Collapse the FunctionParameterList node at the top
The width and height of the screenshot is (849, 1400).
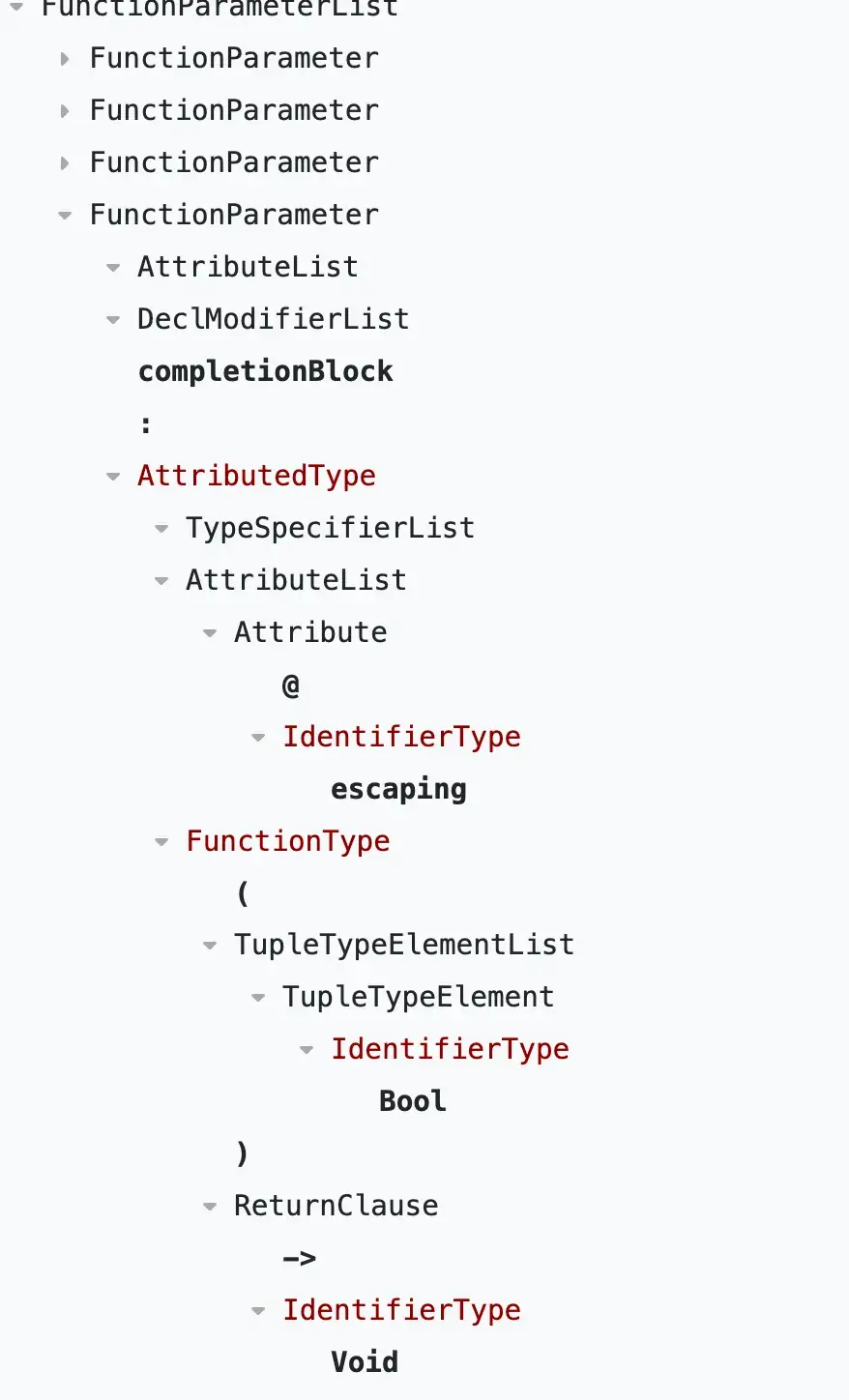click(16, 6)
